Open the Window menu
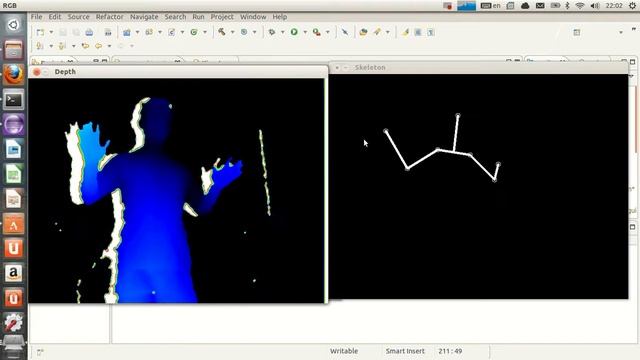The height and width of the screenshot is (360, 640). coord(253,17)
